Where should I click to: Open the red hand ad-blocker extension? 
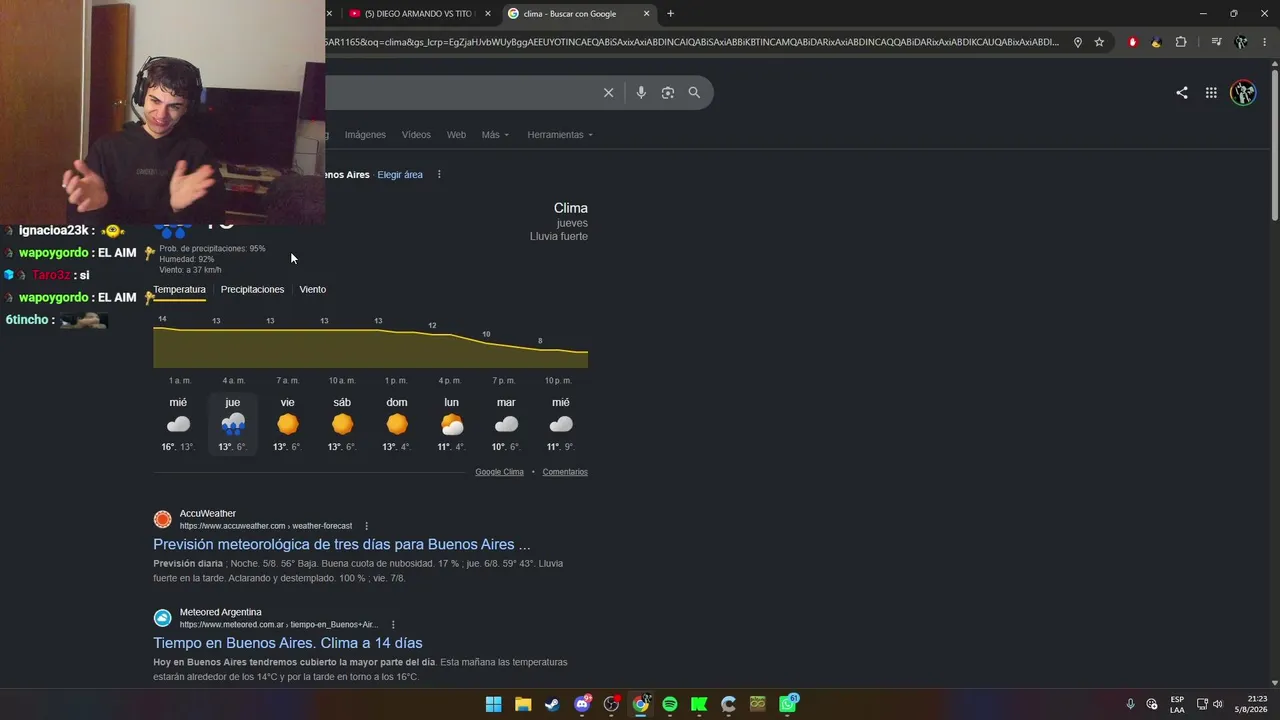pyautogui.click(x=1133, y=42)
